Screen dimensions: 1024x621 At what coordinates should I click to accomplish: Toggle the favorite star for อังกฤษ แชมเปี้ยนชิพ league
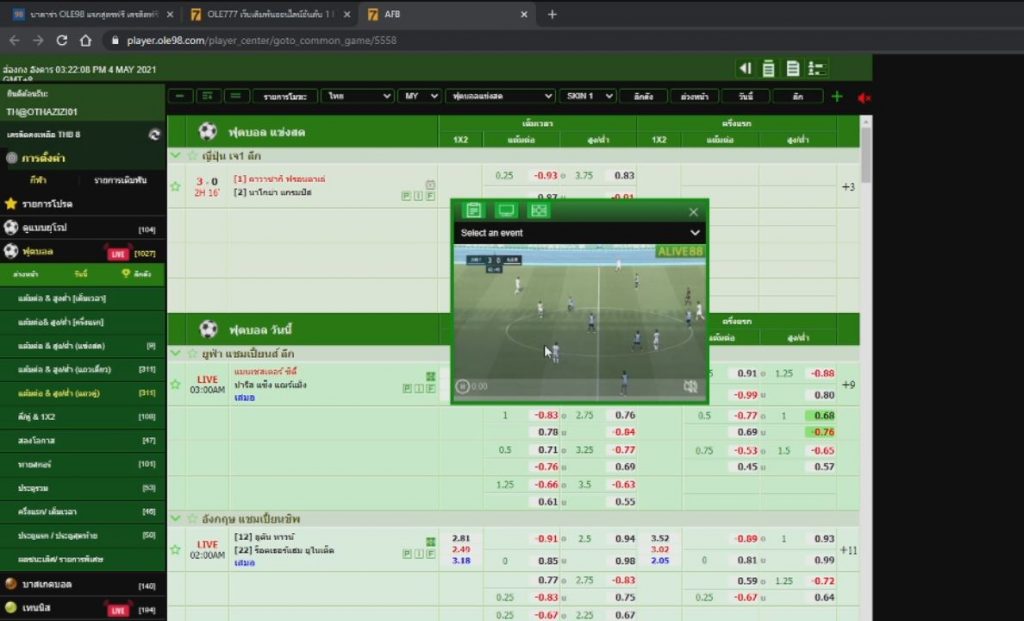pyautogui.click(x=192, y=518)
